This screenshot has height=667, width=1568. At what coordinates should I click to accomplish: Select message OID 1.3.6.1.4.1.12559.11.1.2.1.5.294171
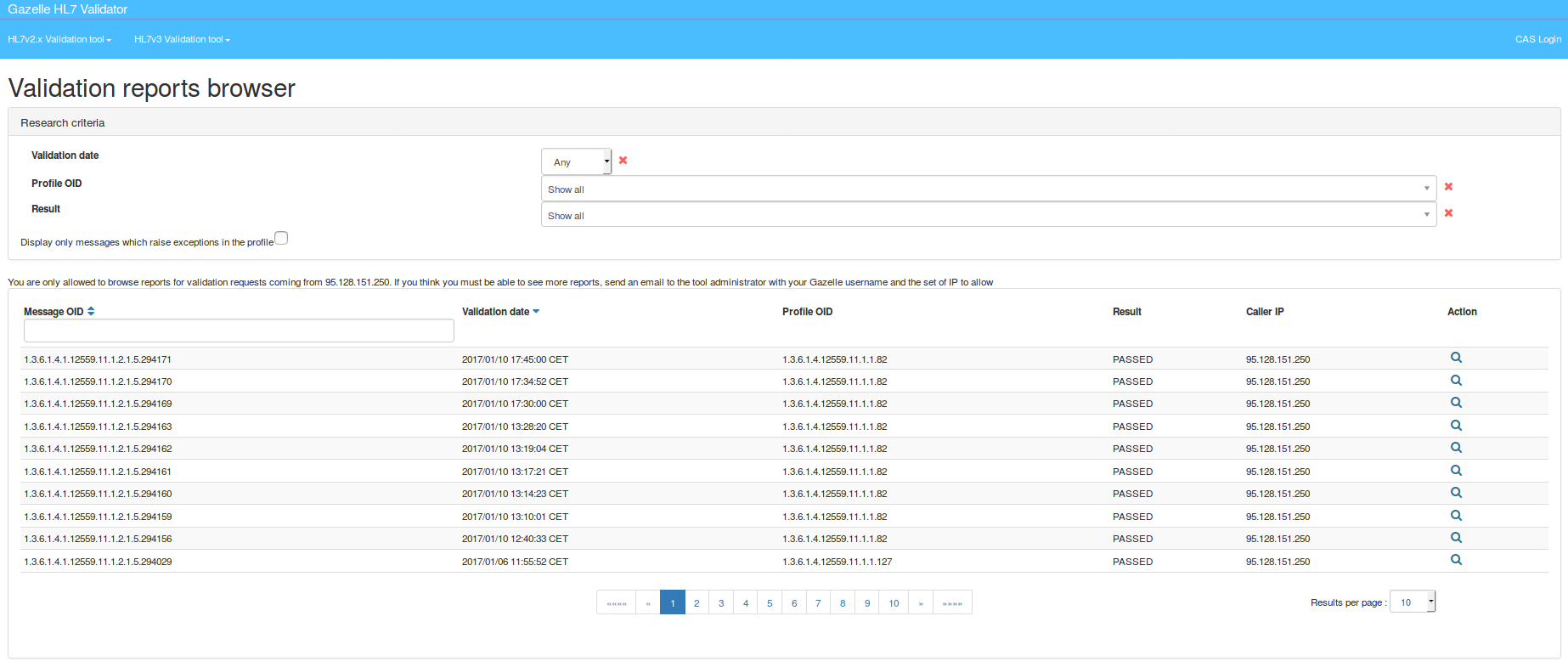[x=98, y=359]
